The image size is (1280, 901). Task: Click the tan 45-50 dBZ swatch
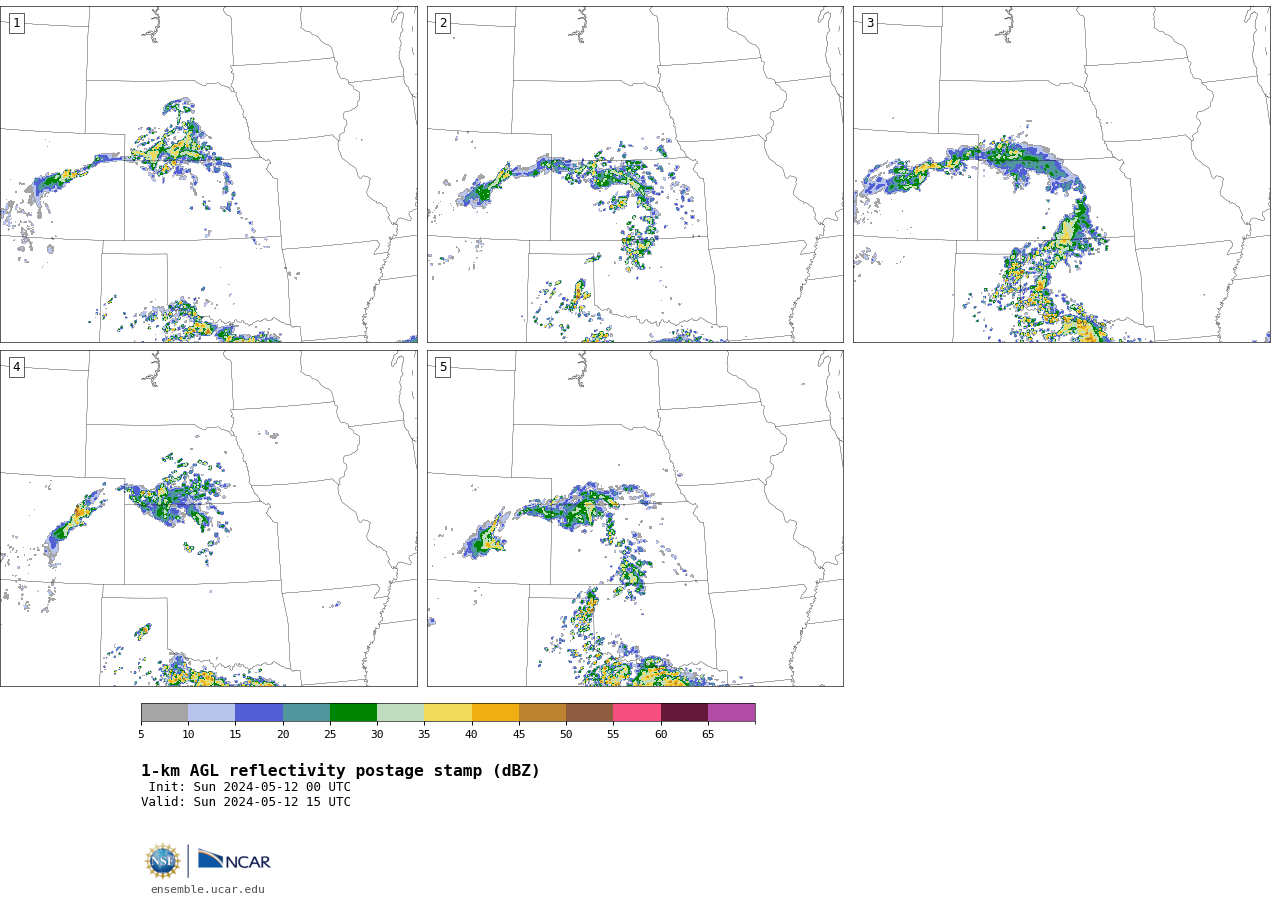coord(542,712)
